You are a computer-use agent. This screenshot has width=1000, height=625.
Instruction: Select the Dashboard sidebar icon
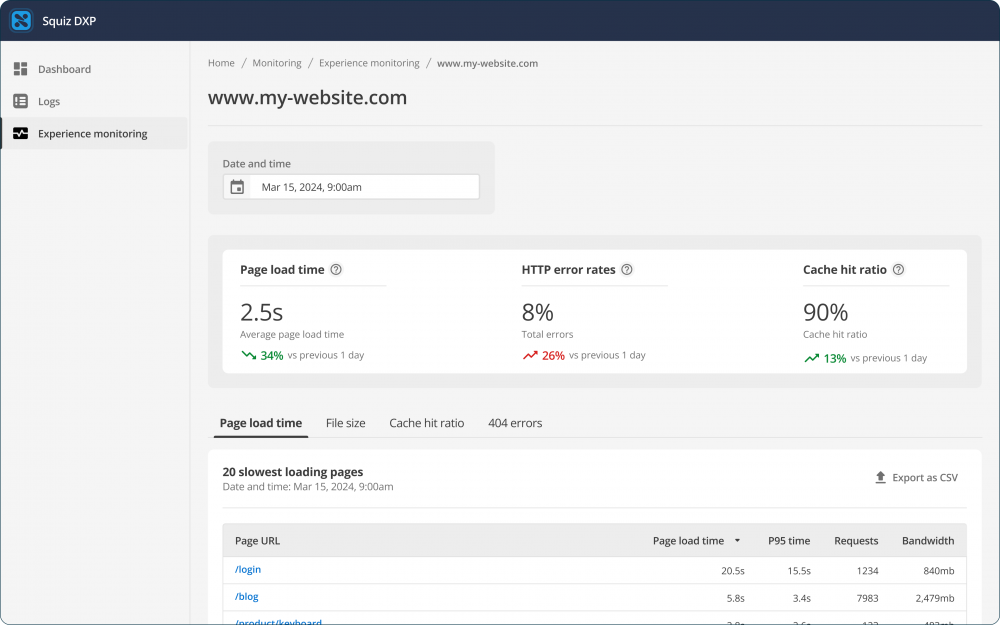20,68
